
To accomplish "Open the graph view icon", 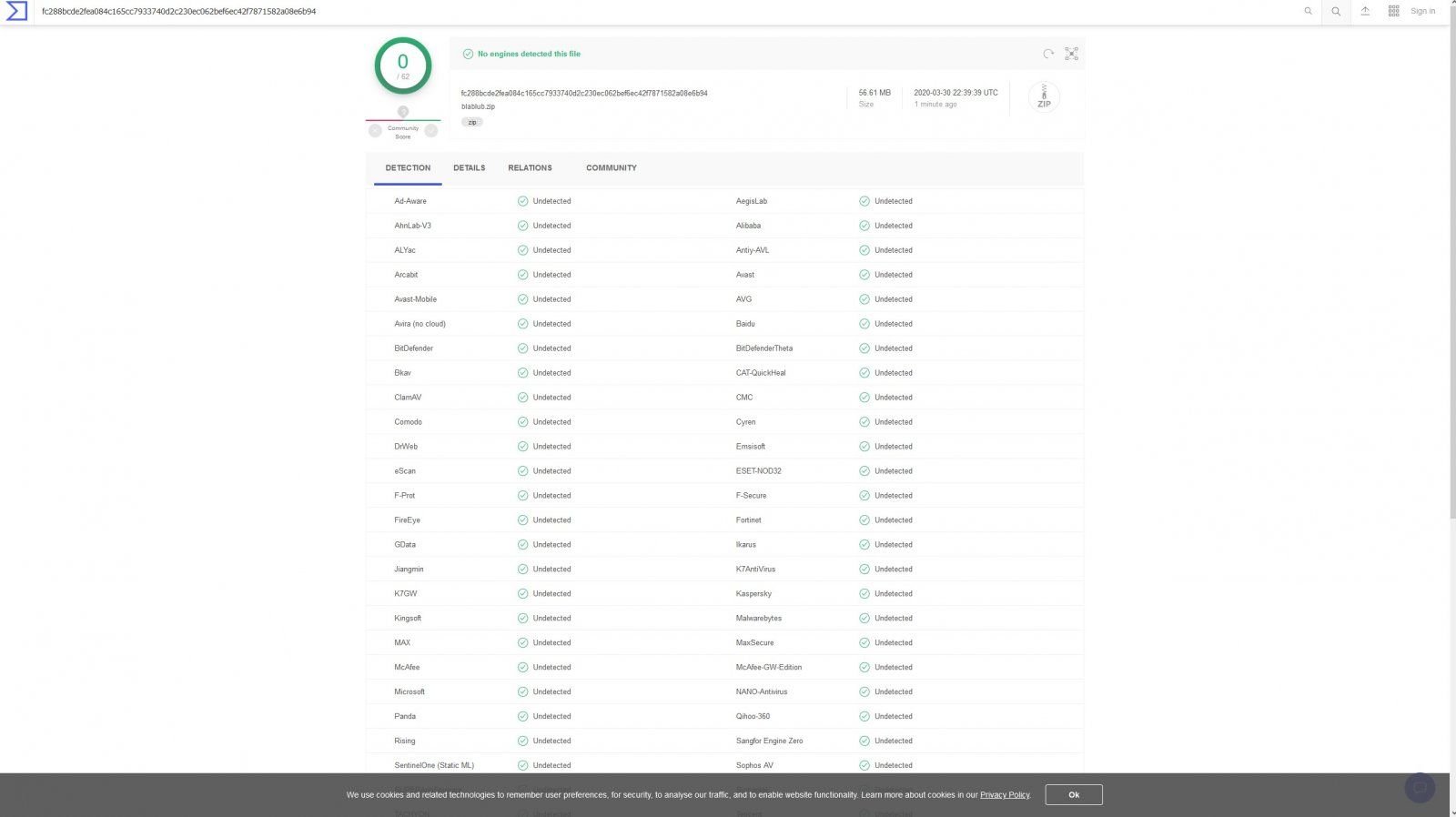I will (1072, 54).
